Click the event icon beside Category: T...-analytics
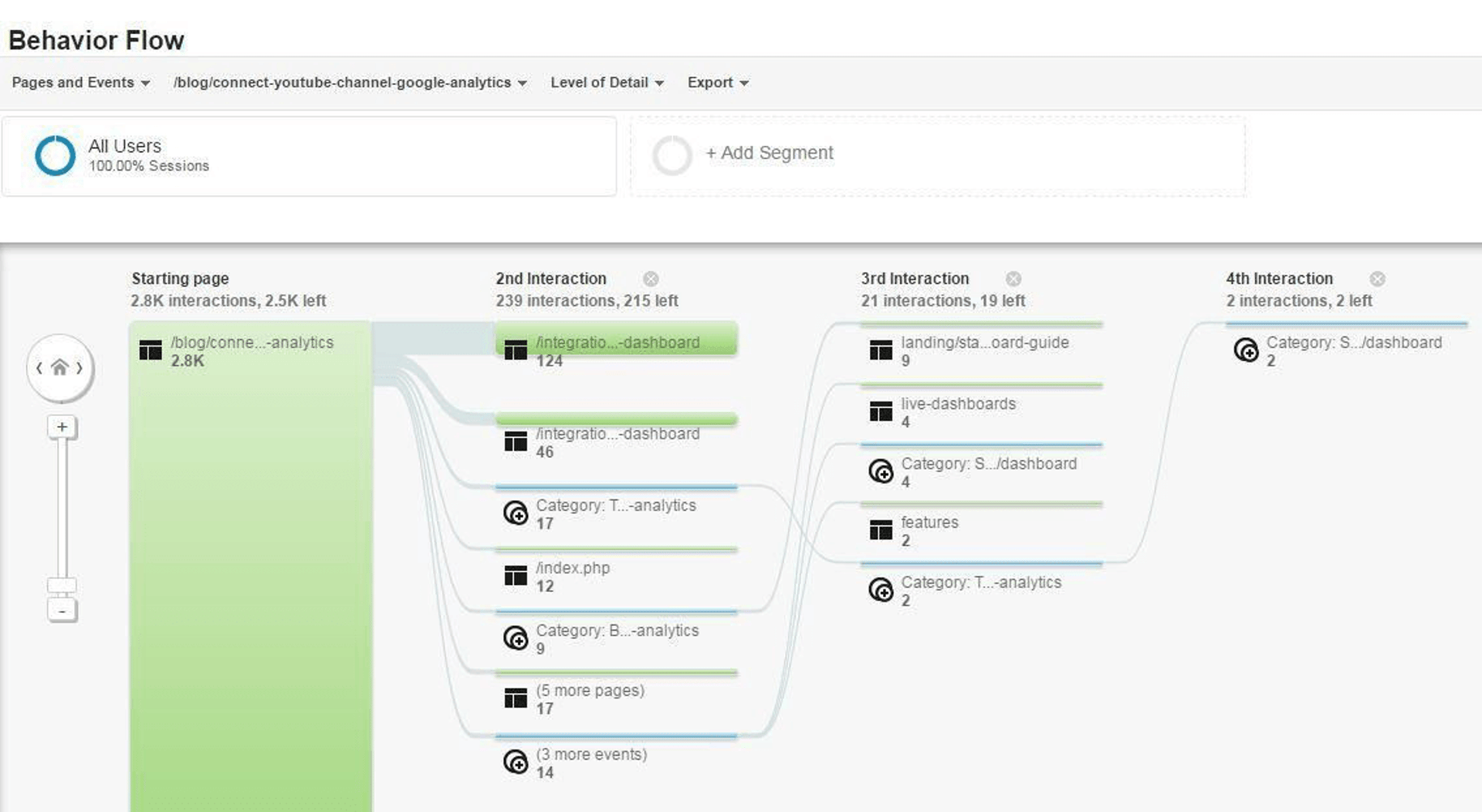The height and width of the screenshot is (812, 1482). pyautogui.click(x=516, y=513)
